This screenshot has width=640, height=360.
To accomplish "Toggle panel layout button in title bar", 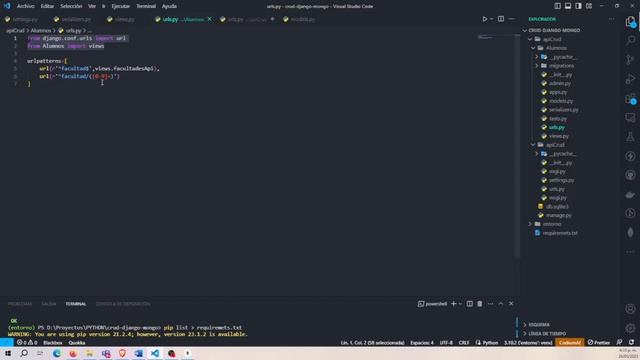I will pyautogui.click(x=568, y=6).
